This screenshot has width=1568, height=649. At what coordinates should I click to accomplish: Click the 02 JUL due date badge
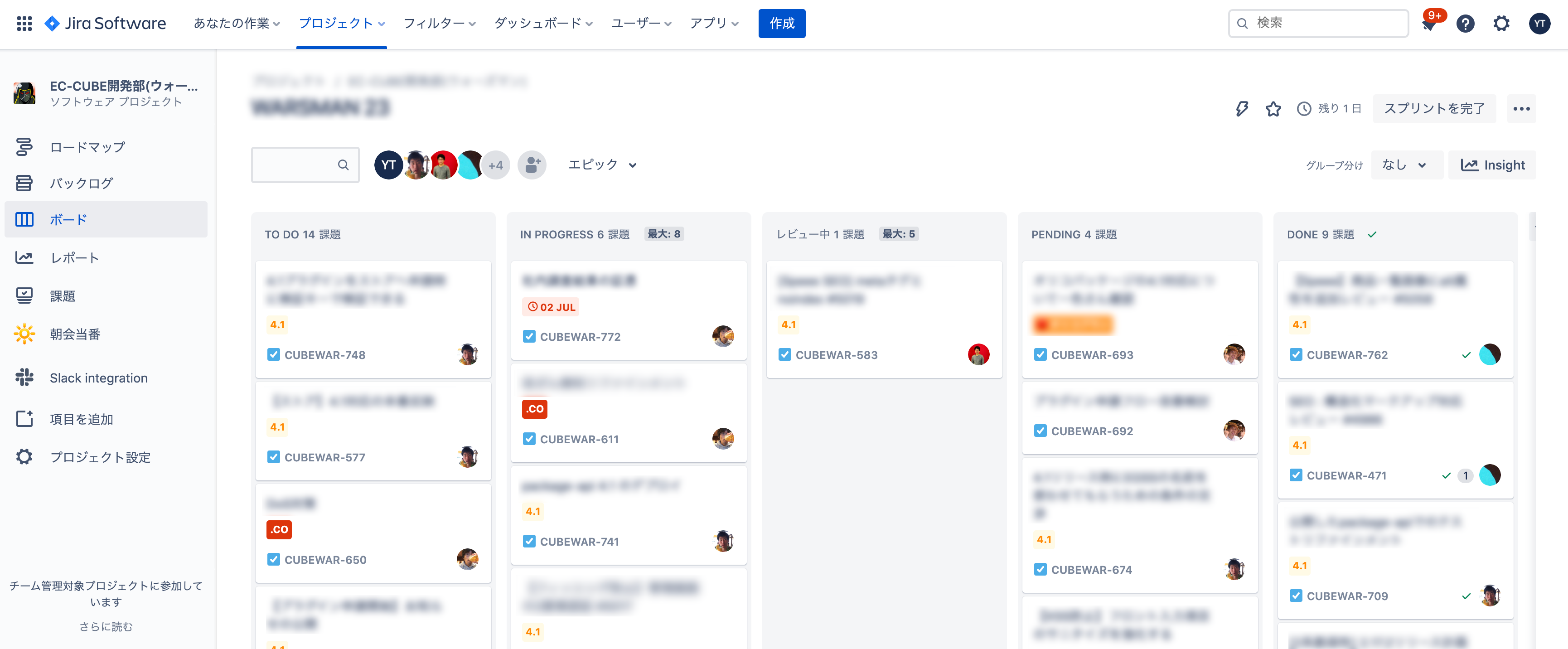551,307
